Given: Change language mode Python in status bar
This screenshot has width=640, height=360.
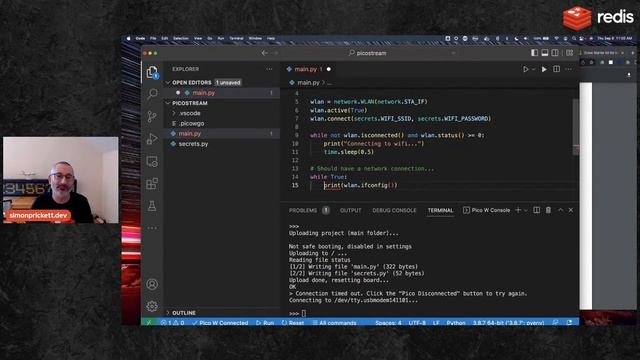Looking at the screenshot, I should [x=456, y=322].
